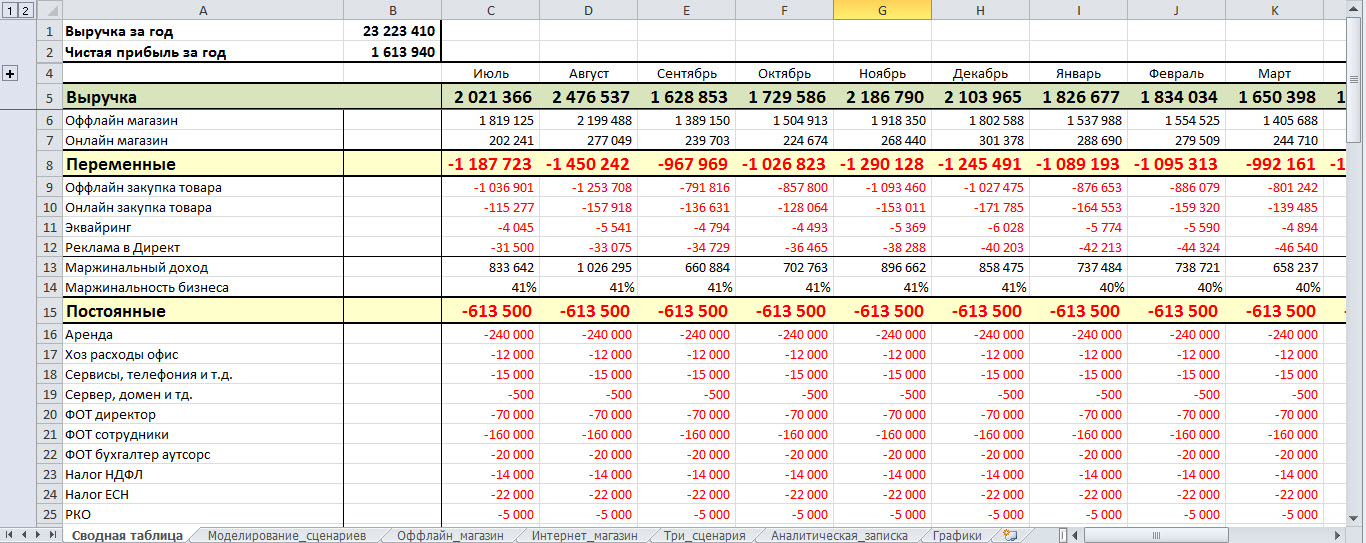Select 'Маржинальный доход' row label
The width and height of the screenshot is (1366, 543).
203,267
